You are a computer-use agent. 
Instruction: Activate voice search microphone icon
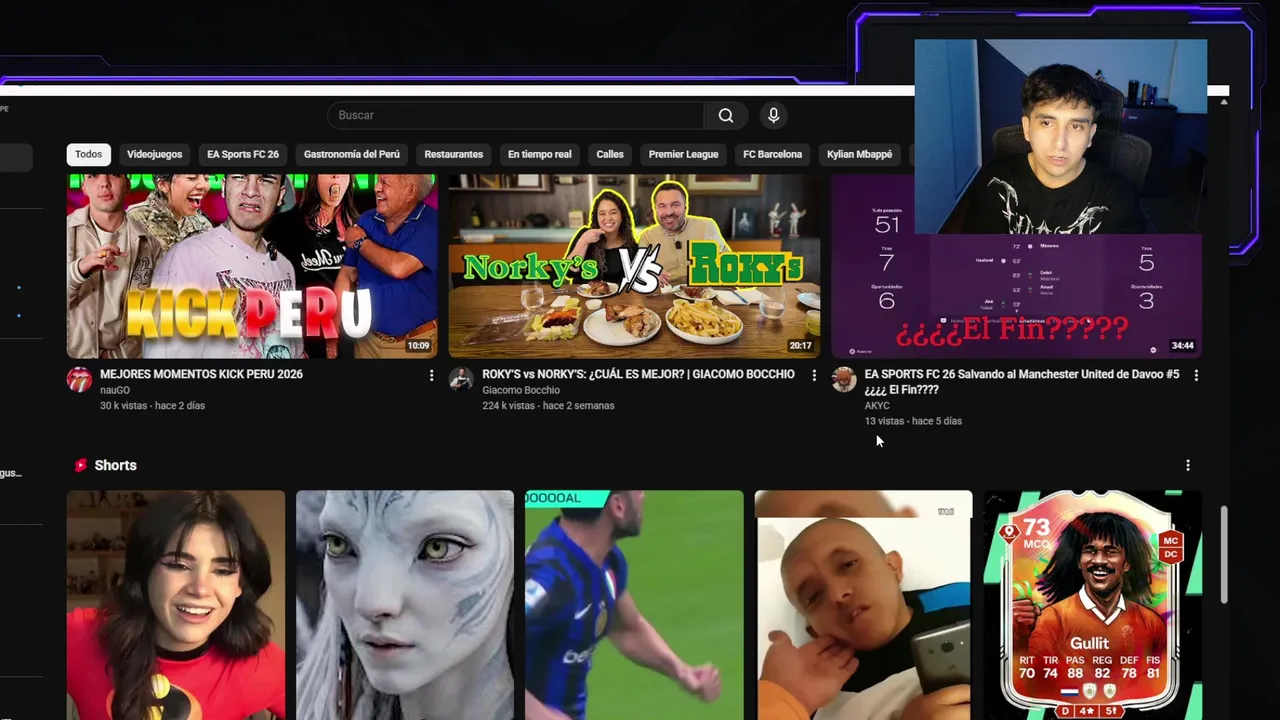[x=773, y=115]
